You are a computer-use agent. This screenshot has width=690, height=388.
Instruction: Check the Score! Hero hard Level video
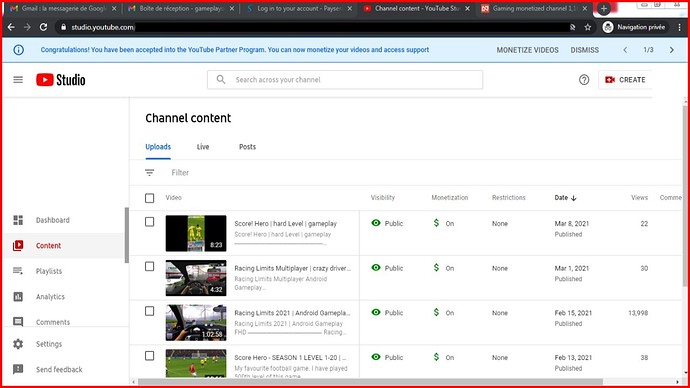click(x=150, y=222)
